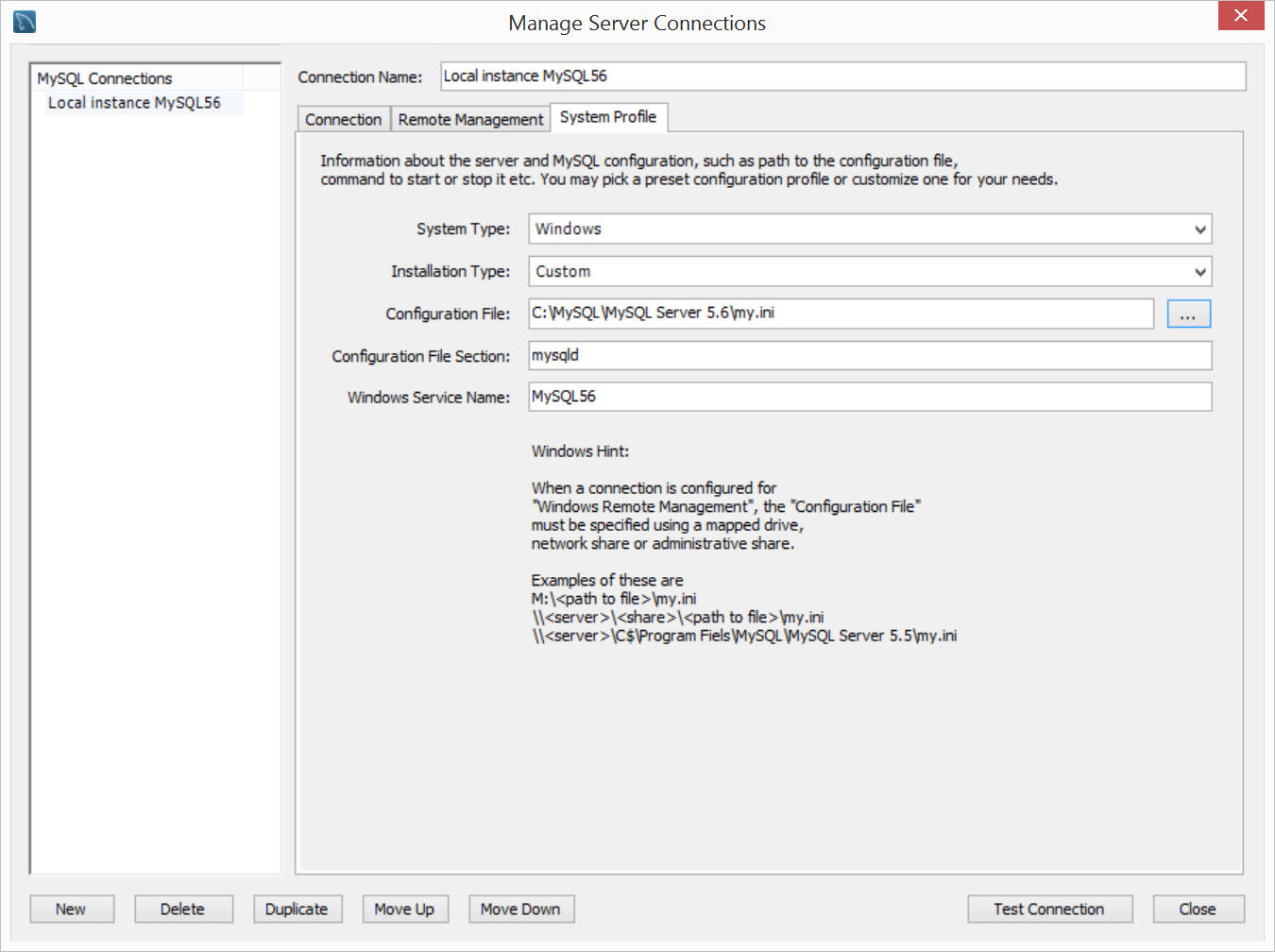Edit the Windows Service Name field
Screen dimensions: 1275x952
click(870, 397)
